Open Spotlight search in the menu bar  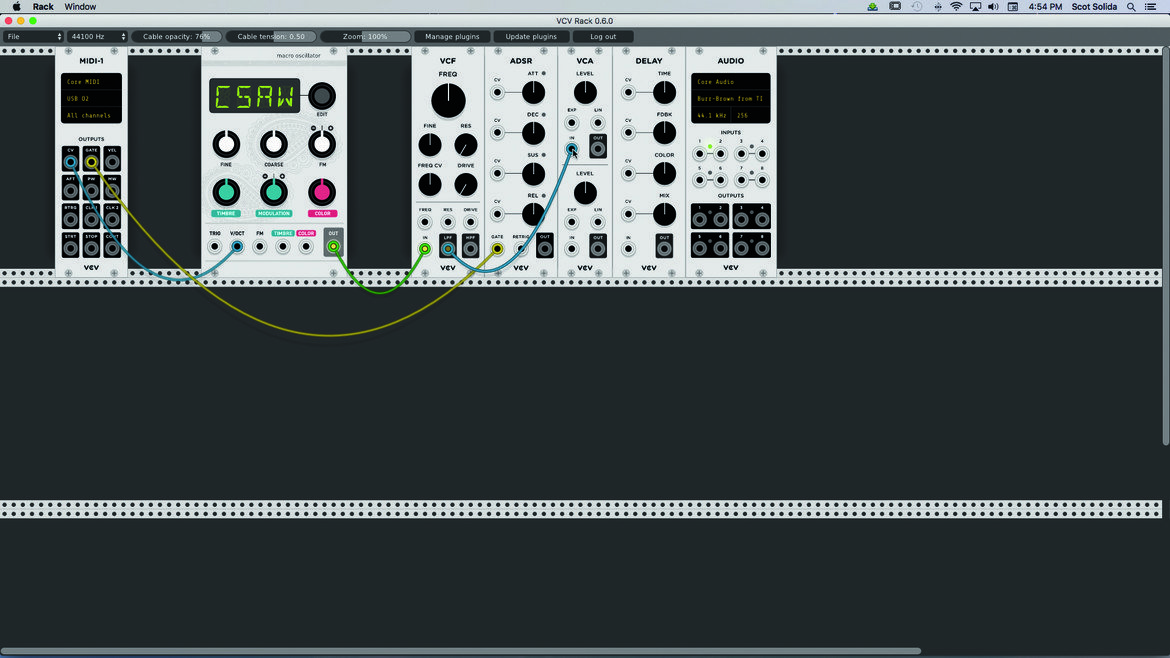pyautogui.click(x=1131, y=7)
